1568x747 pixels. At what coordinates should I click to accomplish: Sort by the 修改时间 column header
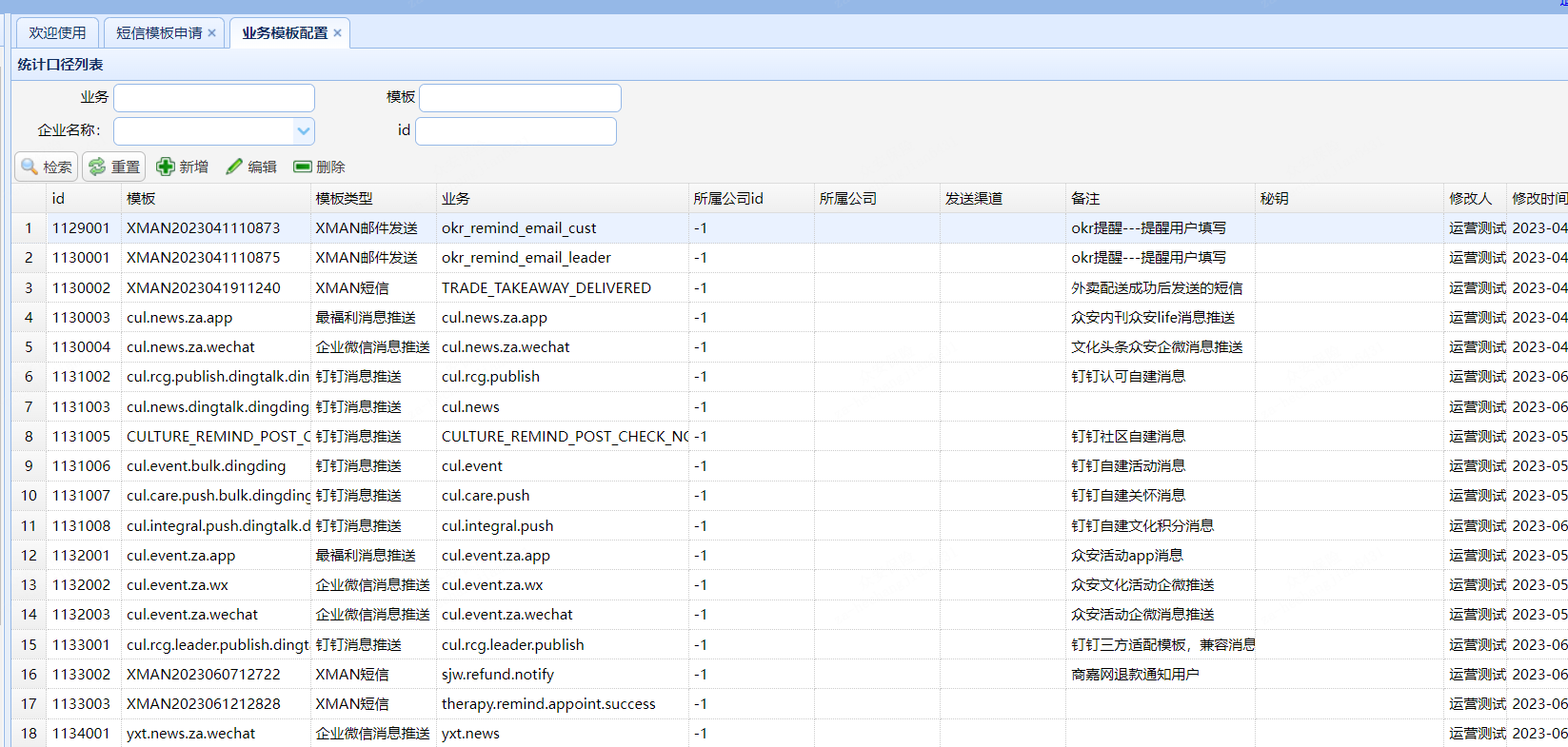(1538, 198)
